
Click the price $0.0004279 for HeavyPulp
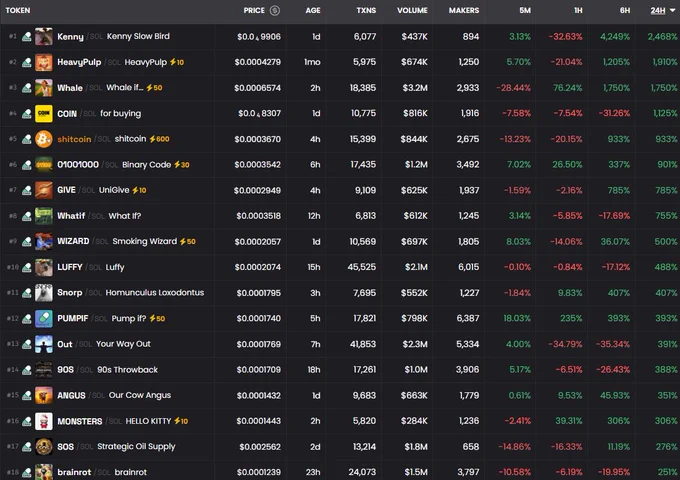pyautogui.click(x=258, y=62)
